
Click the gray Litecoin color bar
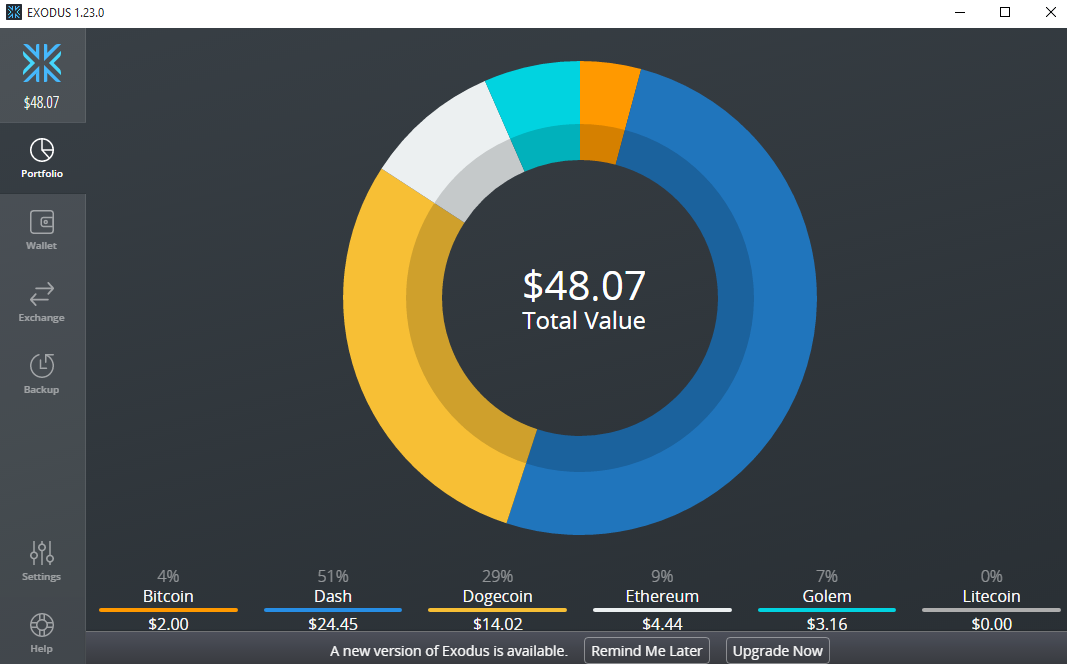(991, 610)
